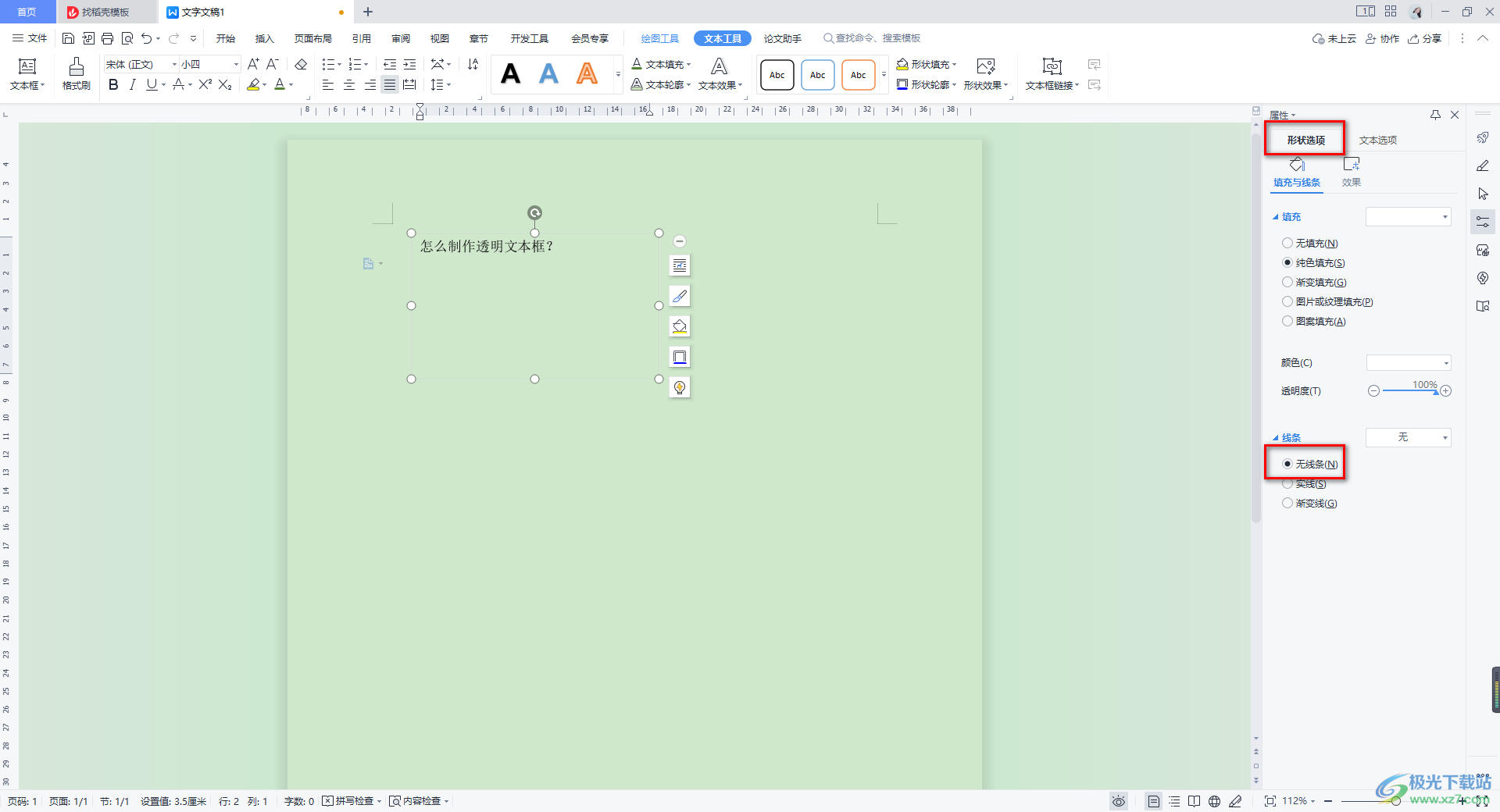Open the Line preset dropdown showing 无

(x=1409, y=438)
